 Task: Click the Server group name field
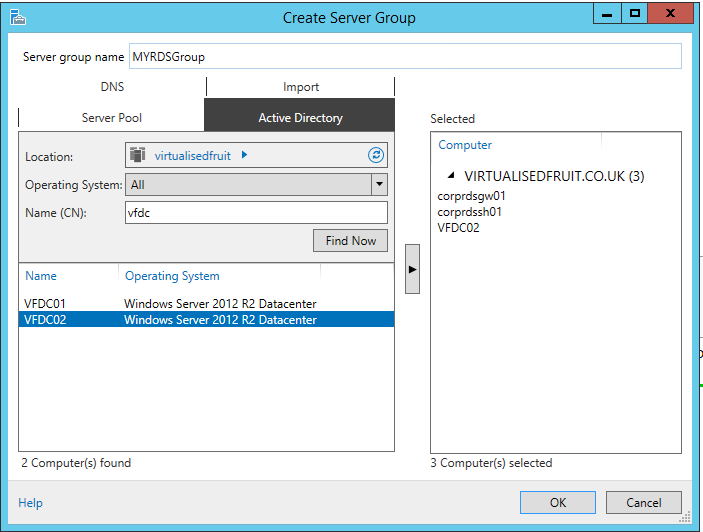click(405, 57)
